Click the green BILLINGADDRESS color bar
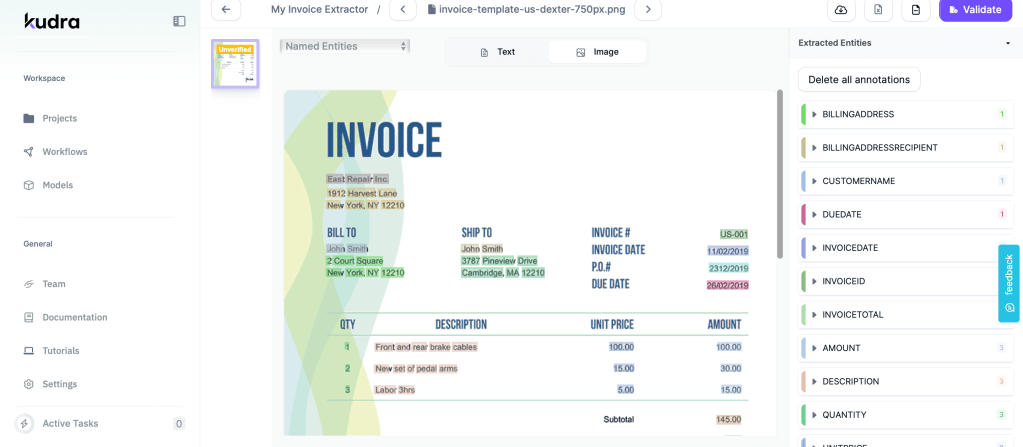Image resolution: width=1023 pixels, height=447 pixels. tap(802, 114)
